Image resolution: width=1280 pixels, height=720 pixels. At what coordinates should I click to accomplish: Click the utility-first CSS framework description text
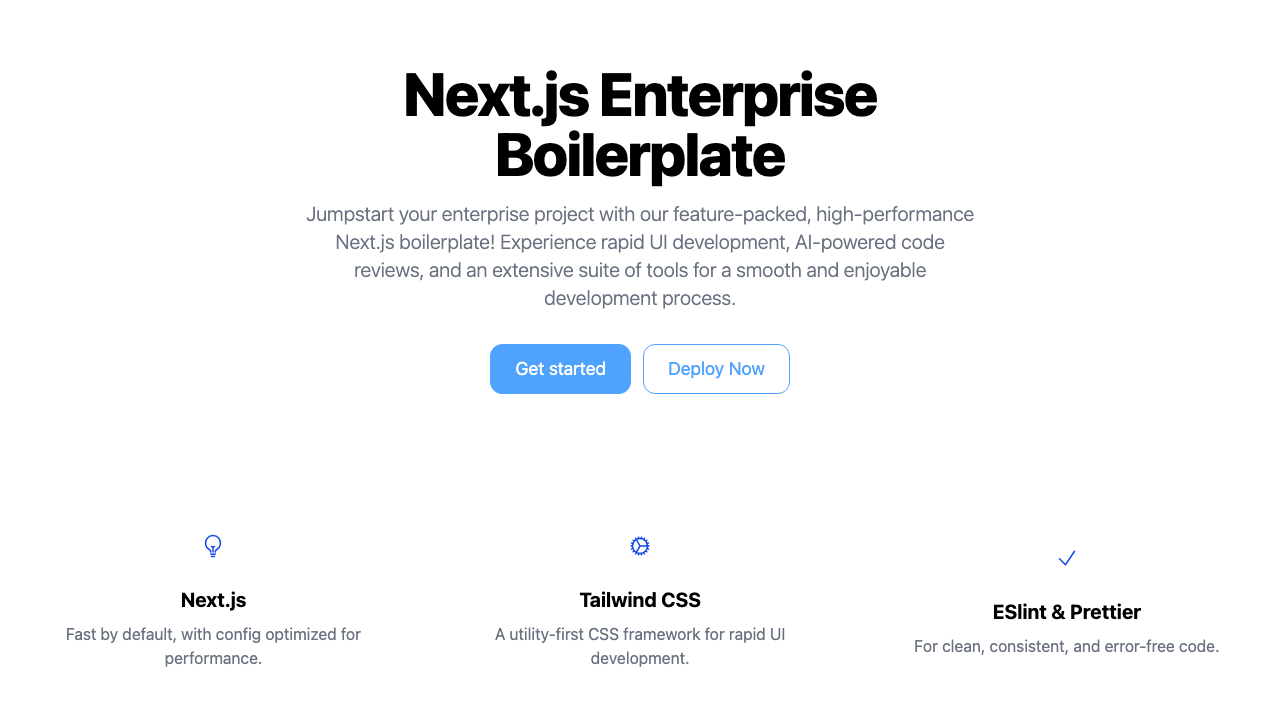coord(640,646)
